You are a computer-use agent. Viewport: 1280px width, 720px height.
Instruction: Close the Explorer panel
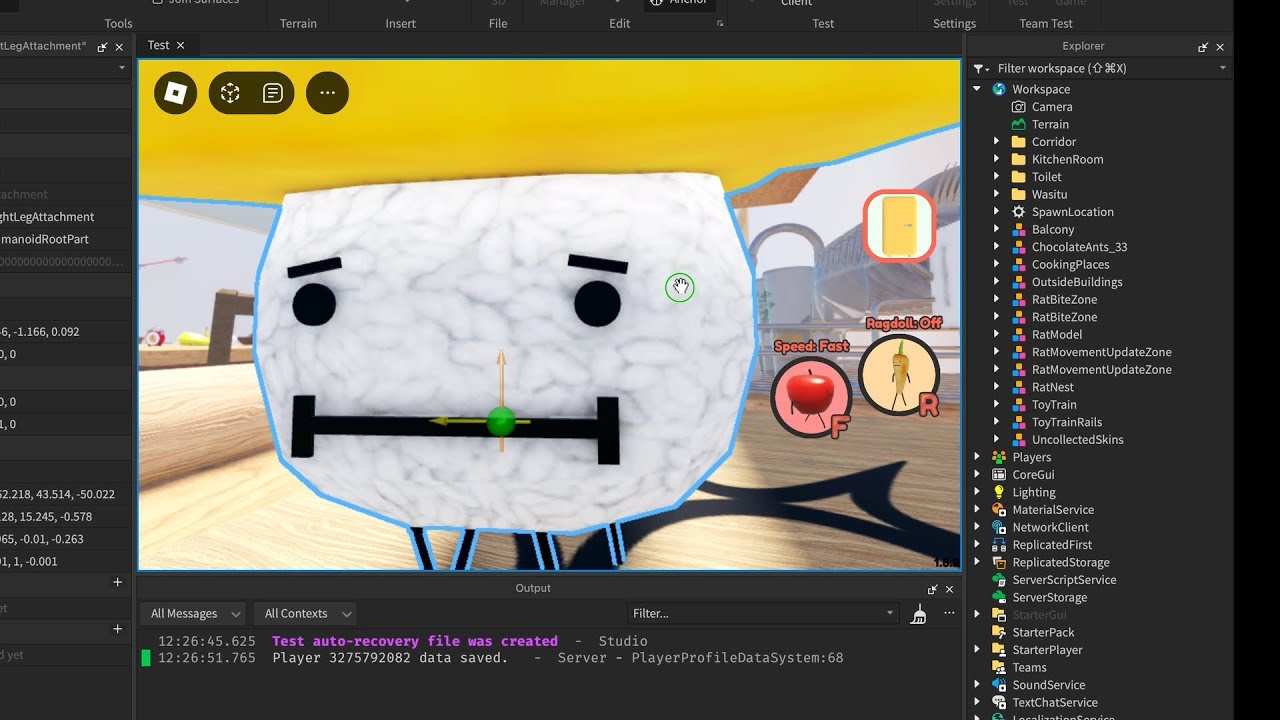pos(1220,47)
